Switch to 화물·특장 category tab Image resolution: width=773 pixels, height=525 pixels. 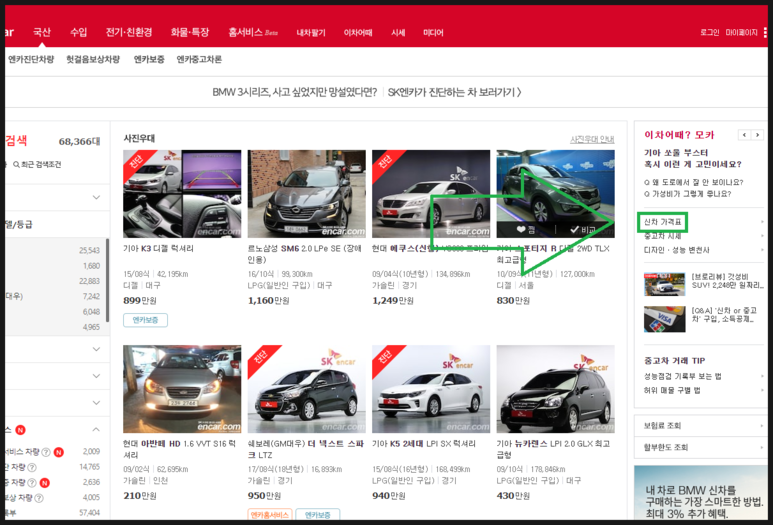pos(190,33)
